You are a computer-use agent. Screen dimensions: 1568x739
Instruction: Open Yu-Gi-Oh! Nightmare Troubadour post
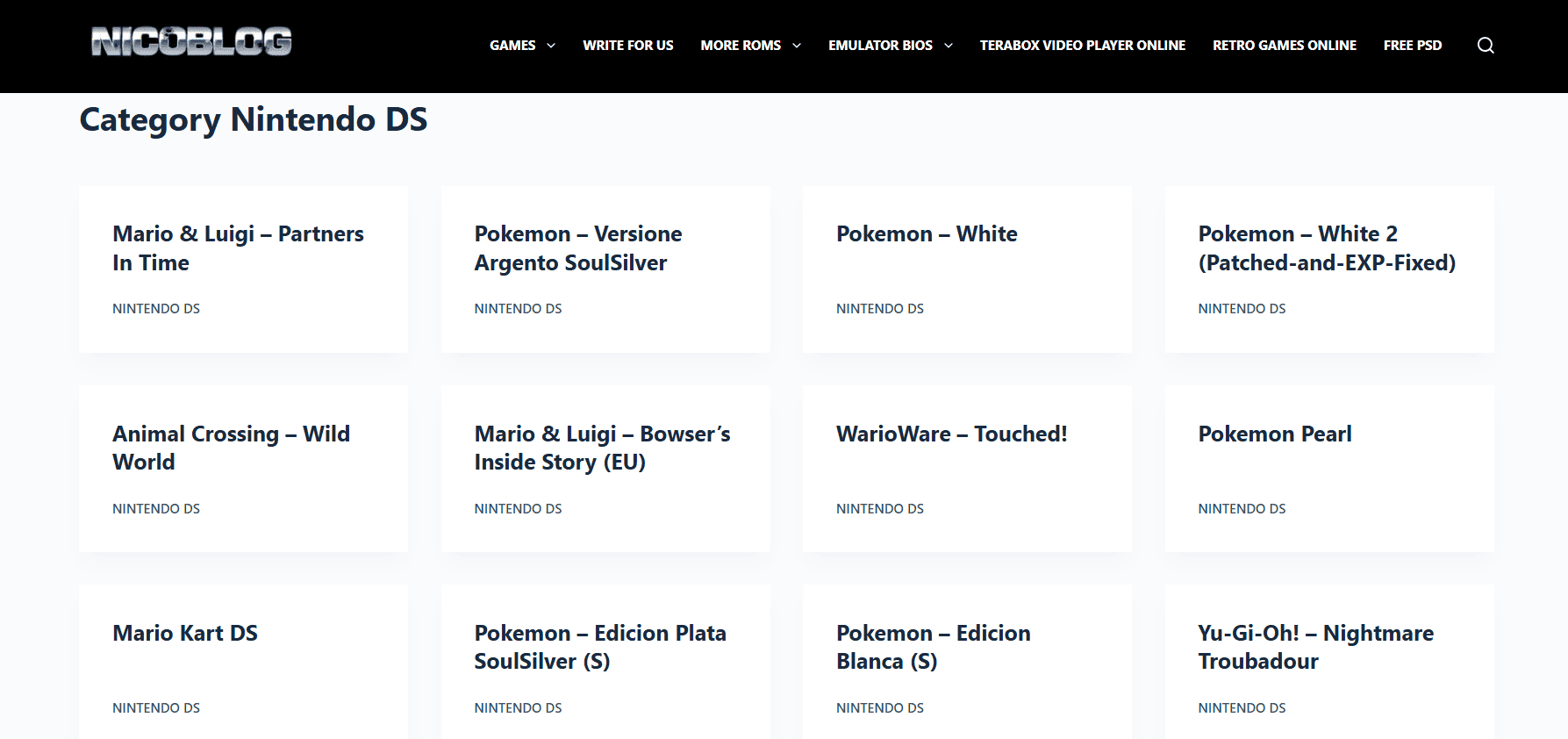(x=1315, y=647)
